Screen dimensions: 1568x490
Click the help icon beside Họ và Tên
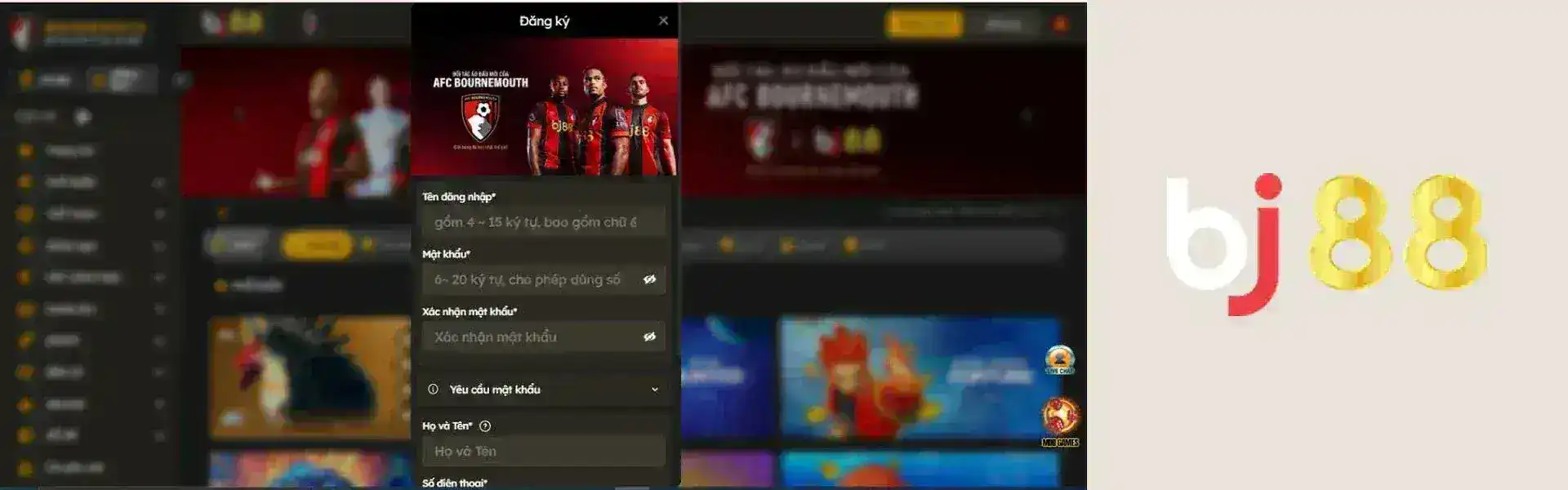(x=485, y=426)
